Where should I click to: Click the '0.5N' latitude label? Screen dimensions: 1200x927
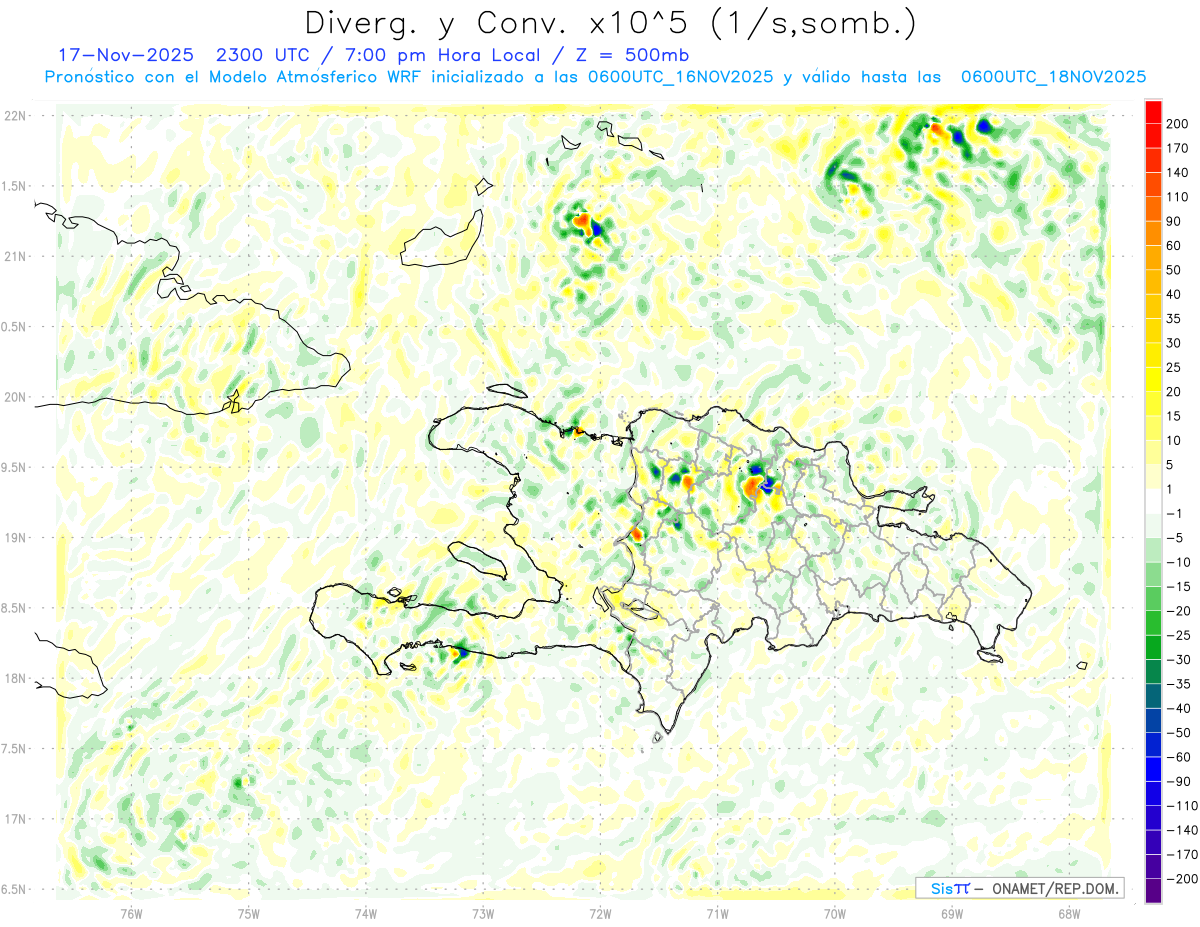pyautogui.click(x=16, y=327)
